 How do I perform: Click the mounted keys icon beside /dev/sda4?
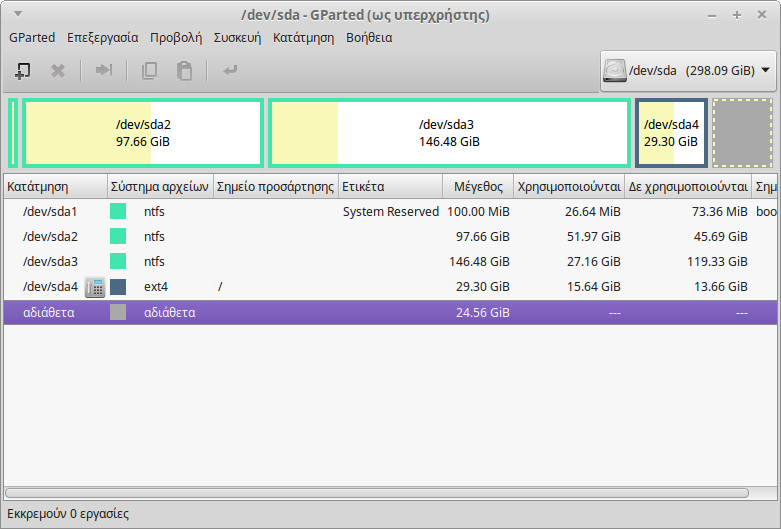pyautogui.click(x=95, y=287)
